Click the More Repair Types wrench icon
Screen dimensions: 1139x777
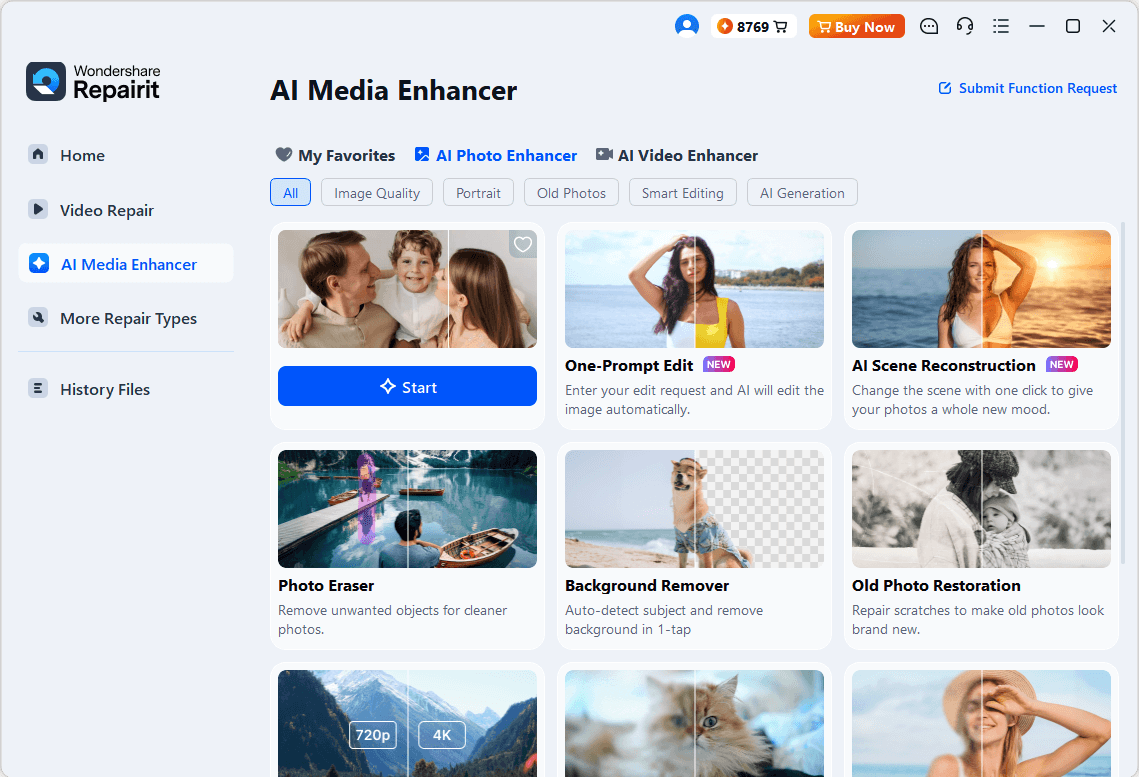38,317
